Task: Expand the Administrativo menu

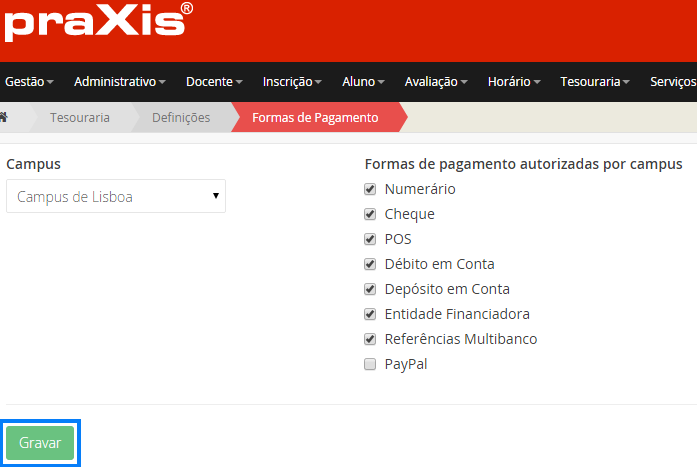Action: [x=119, y=81]
